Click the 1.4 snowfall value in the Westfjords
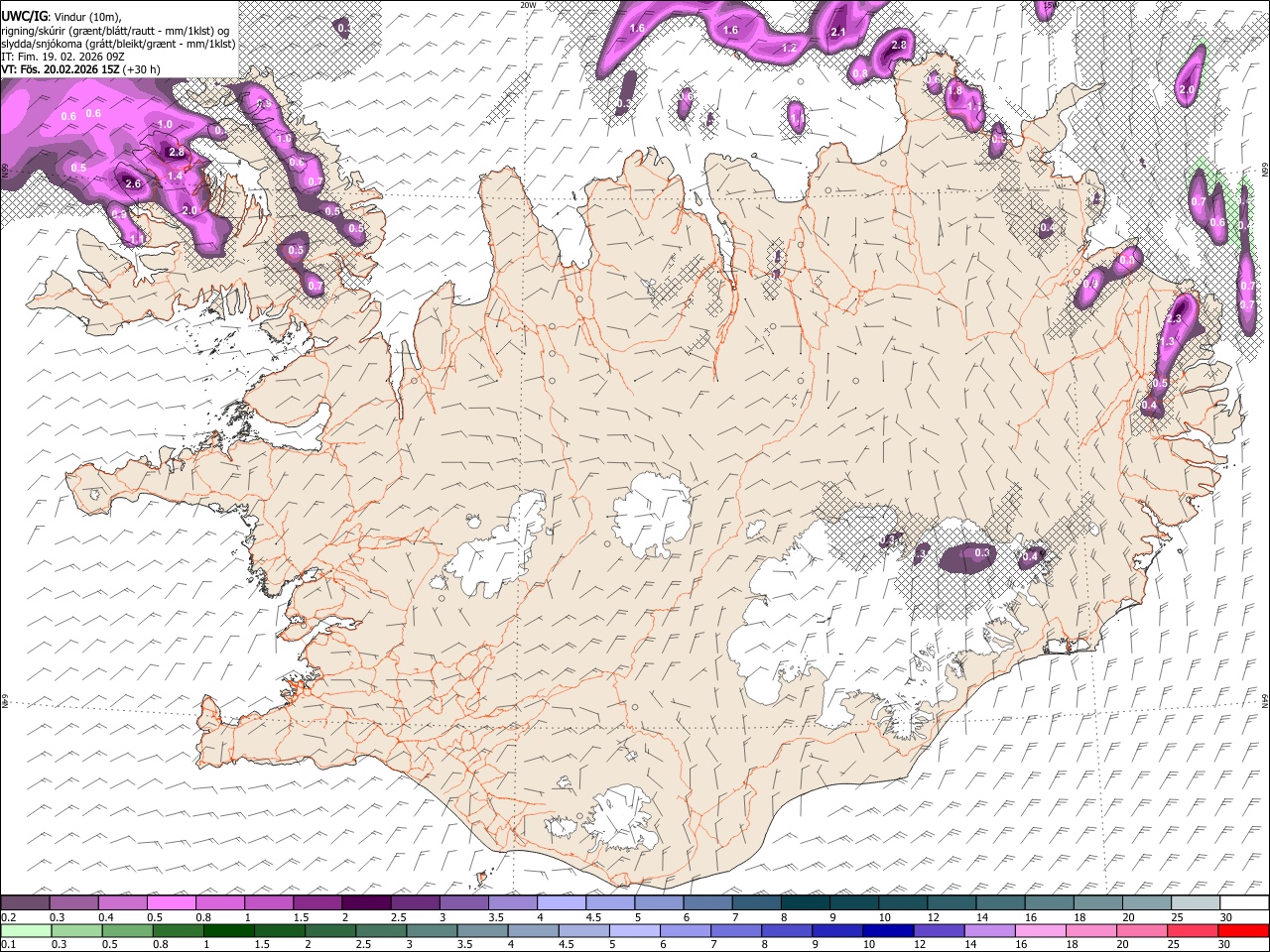The height and width of the screenshot is (952, 1270). (176, 176)
